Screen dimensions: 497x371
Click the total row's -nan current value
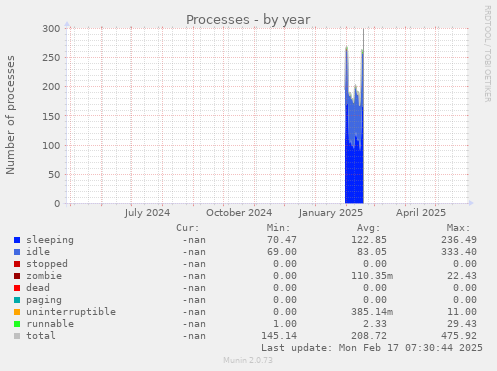point(194,336)
